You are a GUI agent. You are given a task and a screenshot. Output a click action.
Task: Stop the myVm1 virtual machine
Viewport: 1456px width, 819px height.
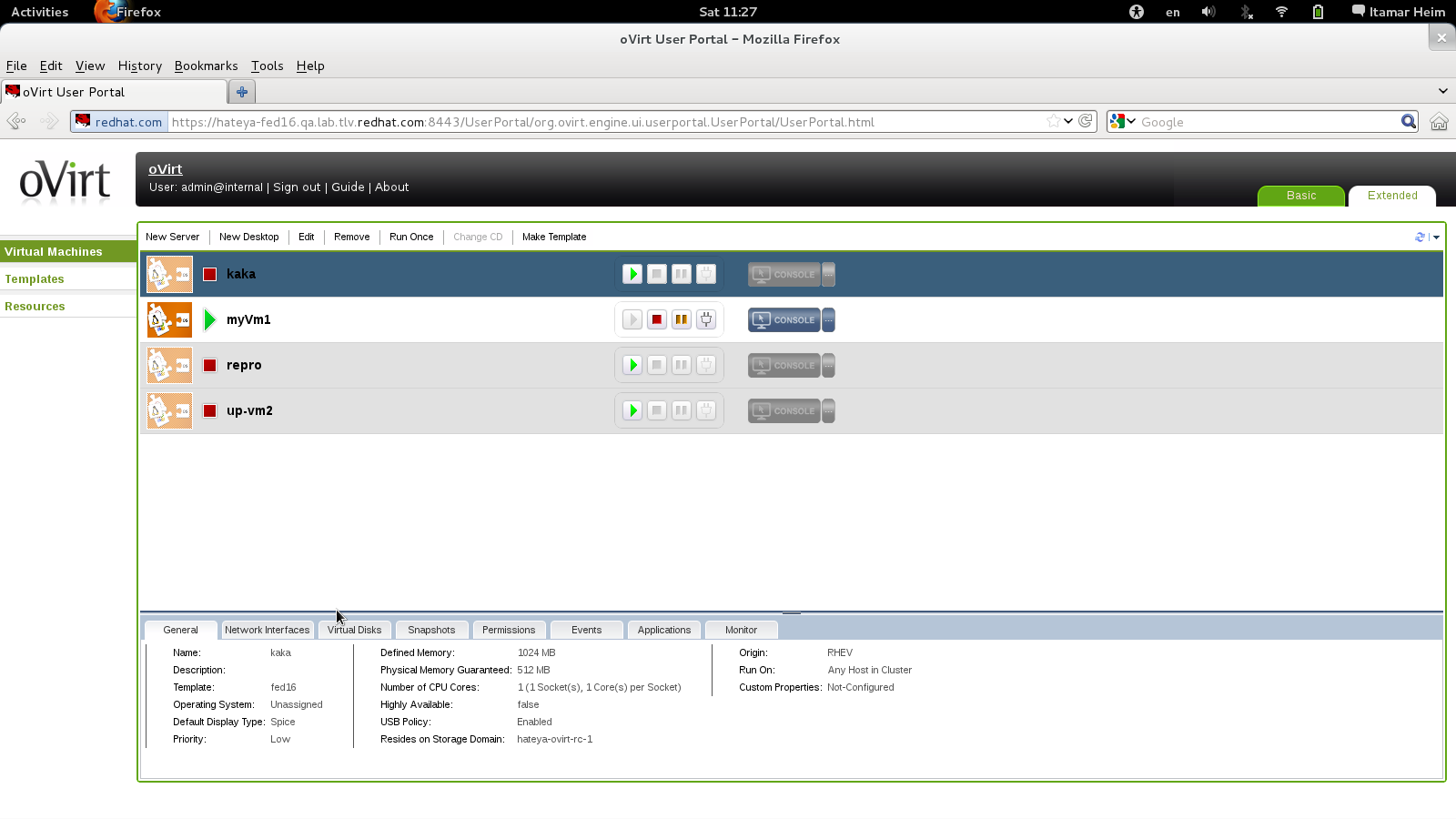(x=657, y=319)
